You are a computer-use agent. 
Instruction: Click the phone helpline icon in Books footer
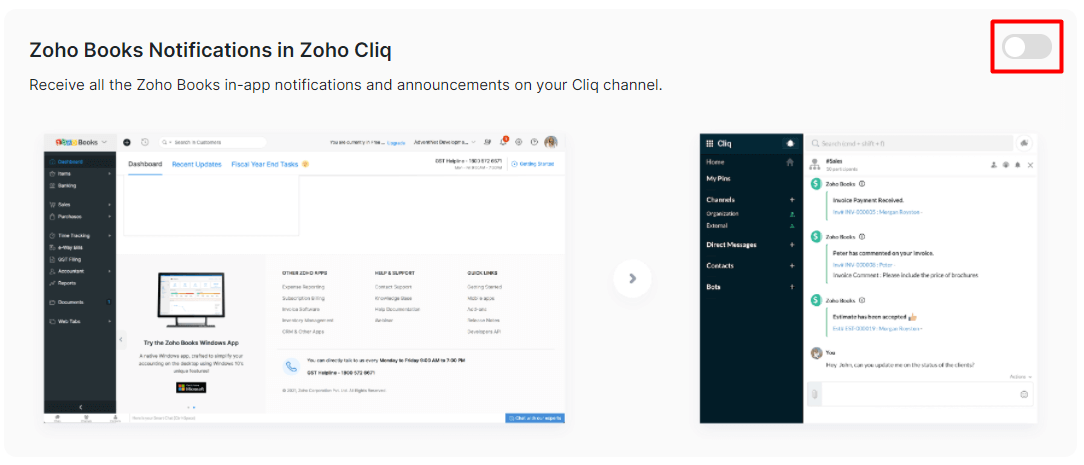292,366
